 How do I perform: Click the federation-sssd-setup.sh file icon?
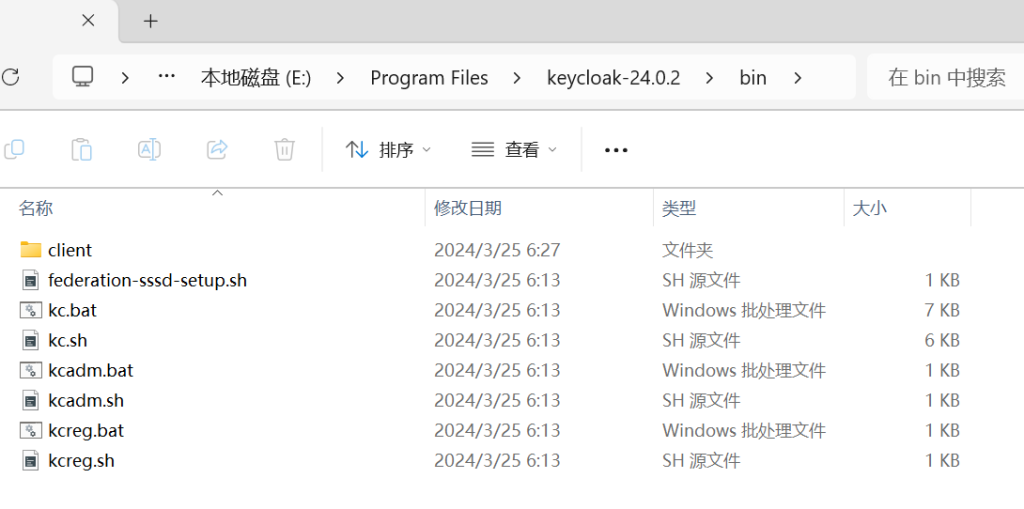point(31,280)
